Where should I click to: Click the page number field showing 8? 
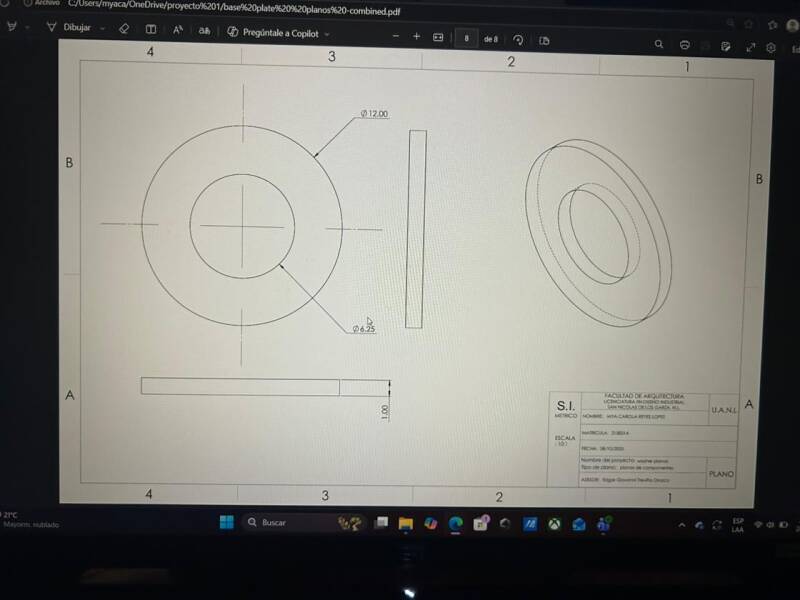466,38
